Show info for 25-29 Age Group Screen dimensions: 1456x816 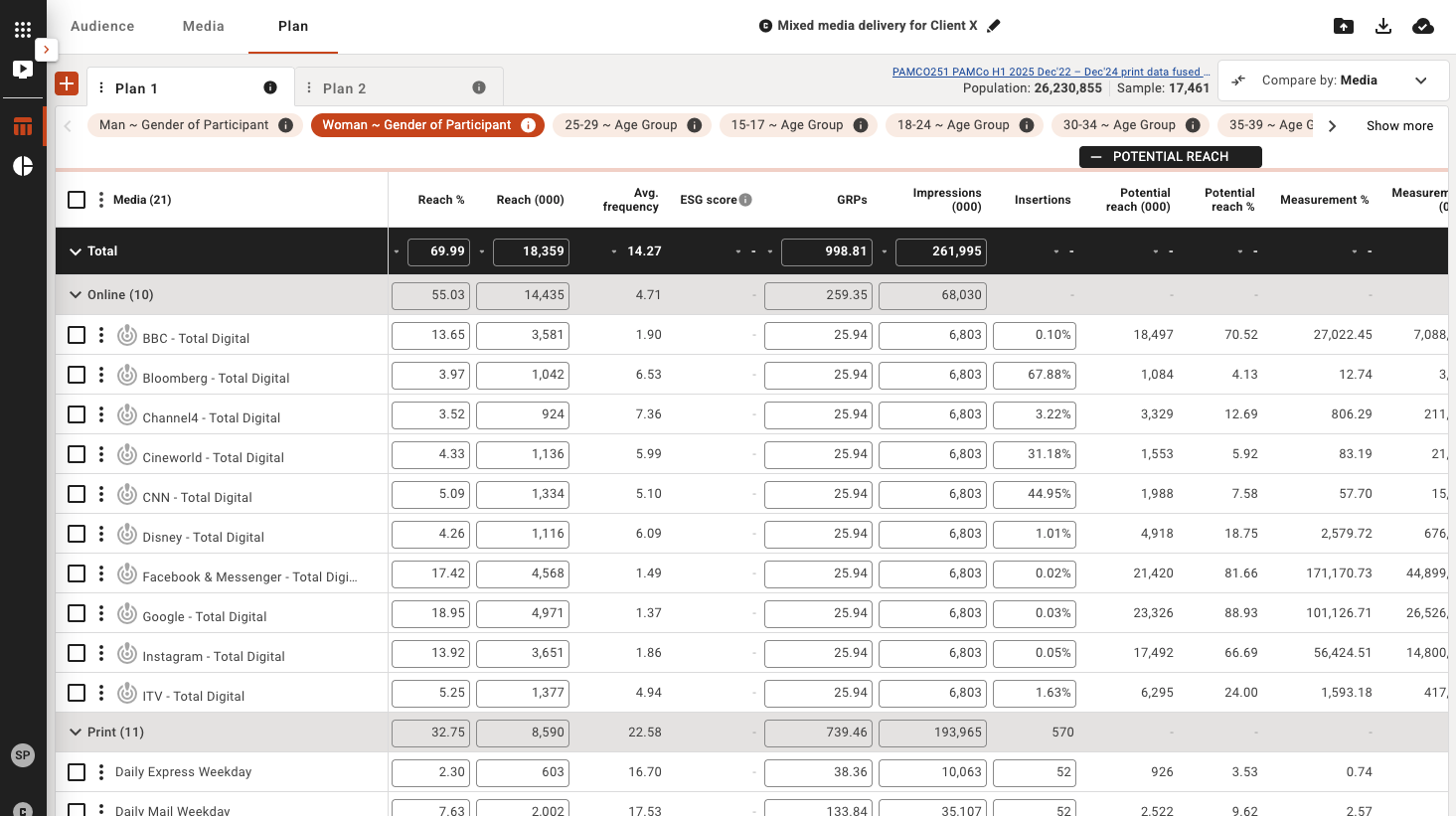pyautogui.click(x=695, y=125)
